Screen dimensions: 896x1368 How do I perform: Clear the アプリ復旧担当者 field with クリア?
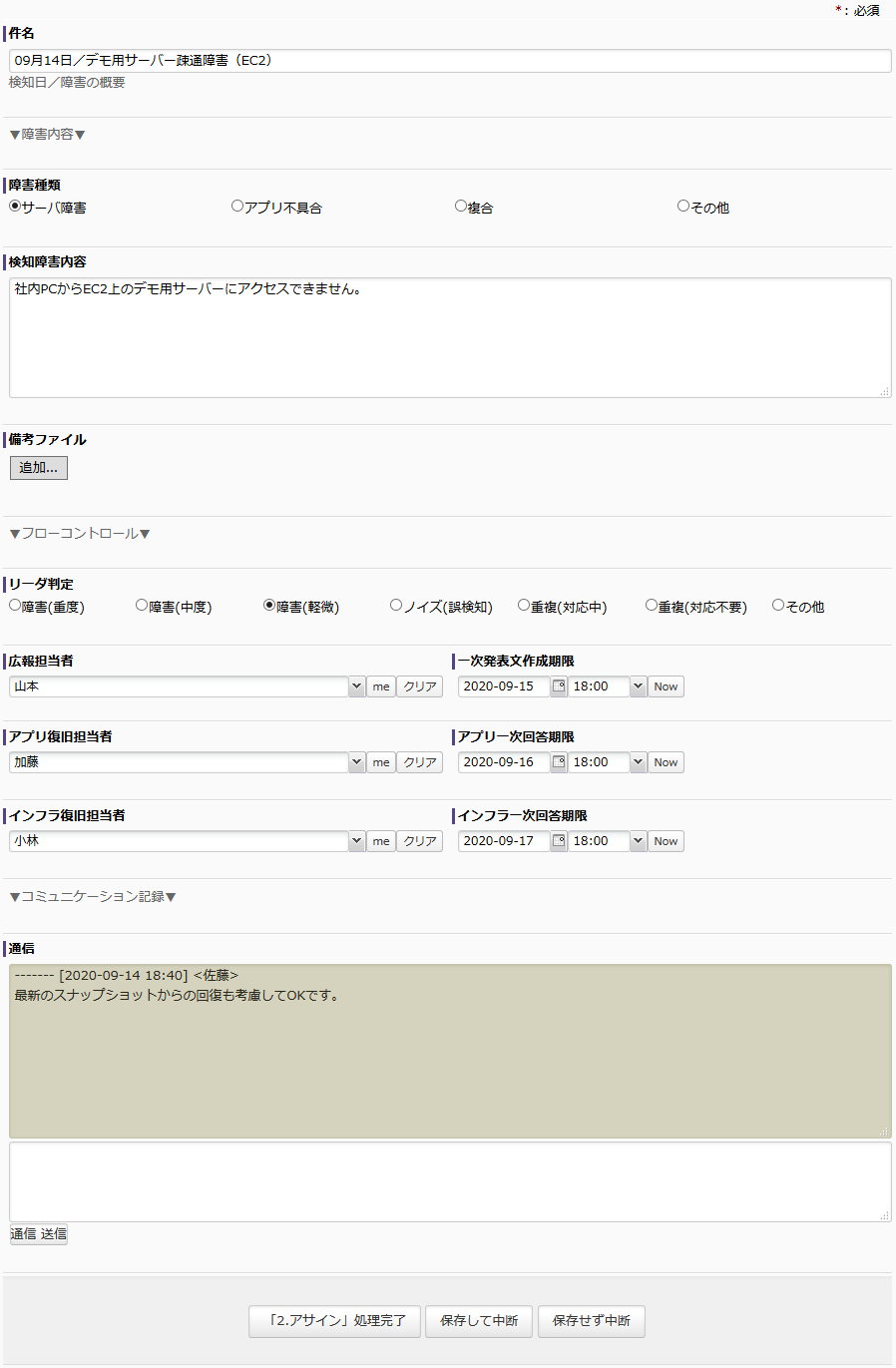420,762
